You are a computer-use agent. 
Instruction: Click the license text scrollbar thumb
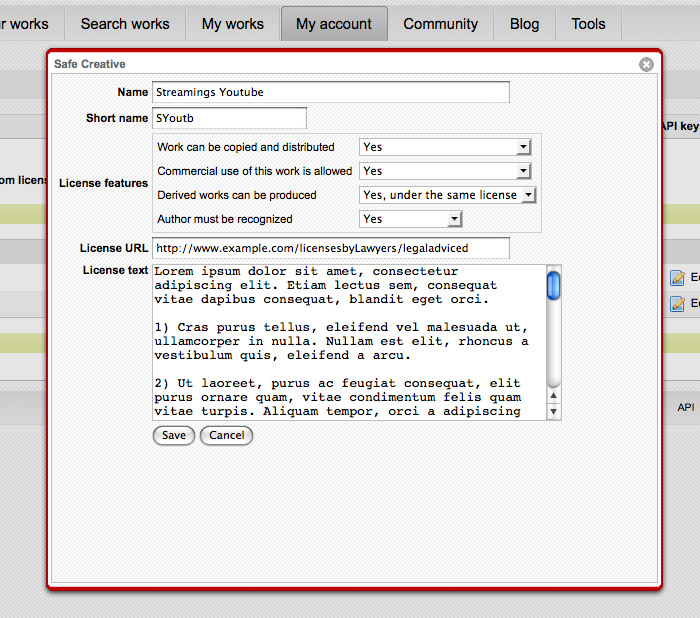553,286
